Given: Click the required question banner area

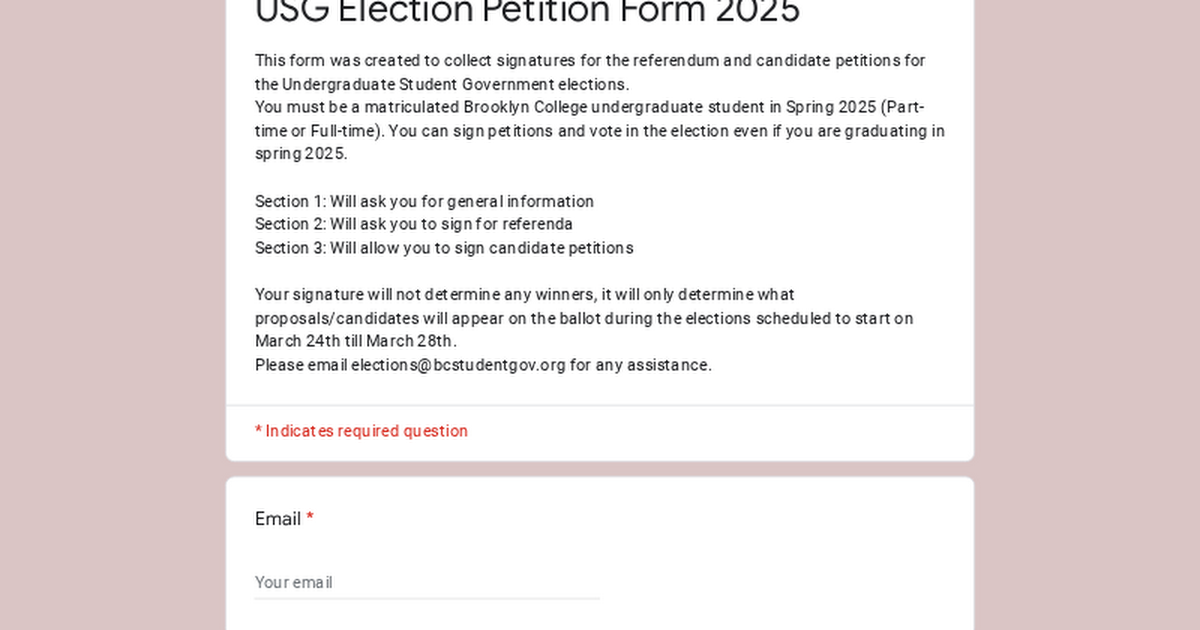Looking at the screenshot, I should (x=600, y=430).
